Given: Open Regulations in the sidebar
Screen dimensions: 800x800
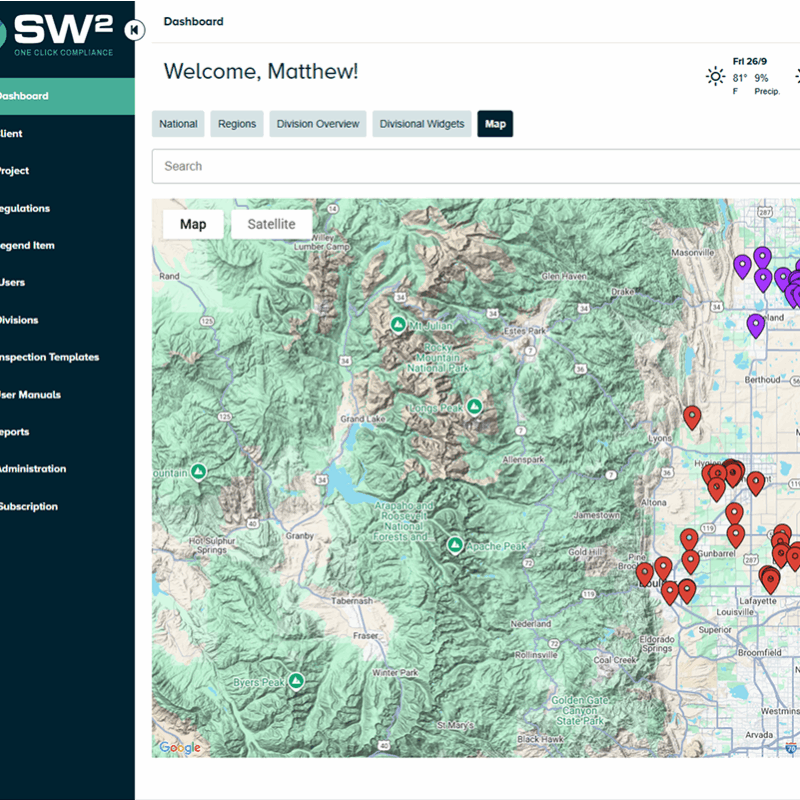Looking at the screenshot, I should click(x=25, y=208).
